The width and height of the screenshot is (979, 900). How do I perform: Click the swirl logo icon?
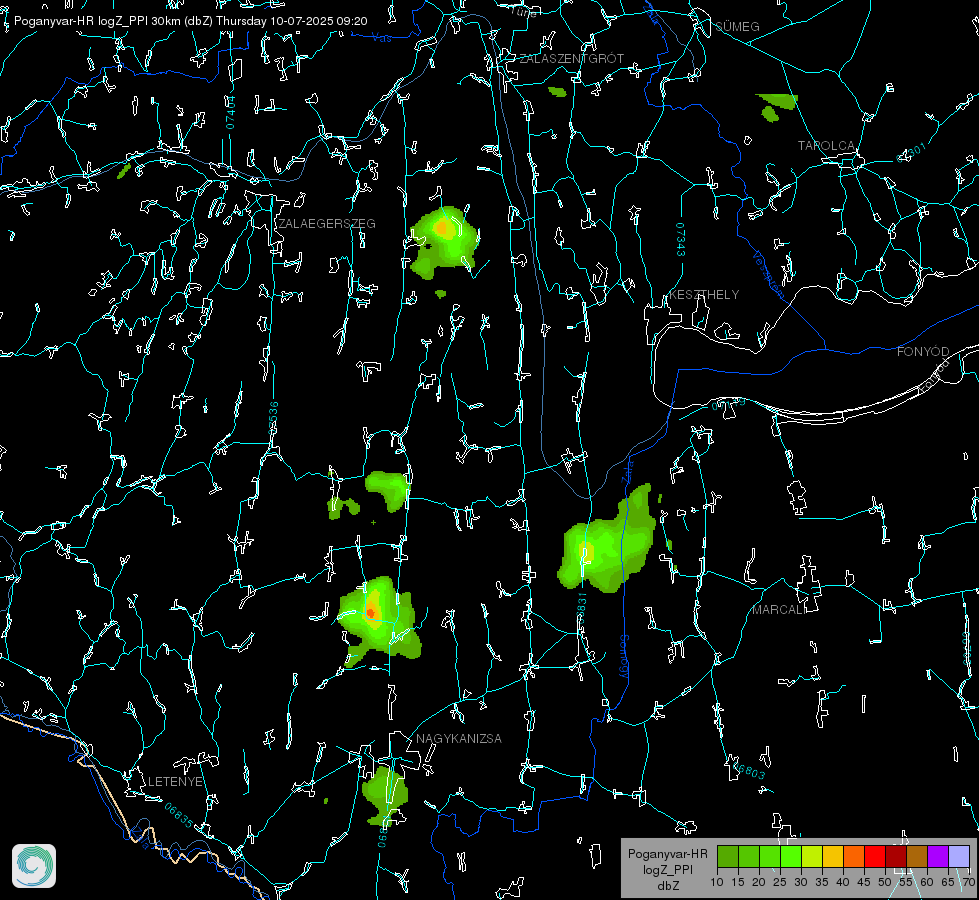[34, 866]
